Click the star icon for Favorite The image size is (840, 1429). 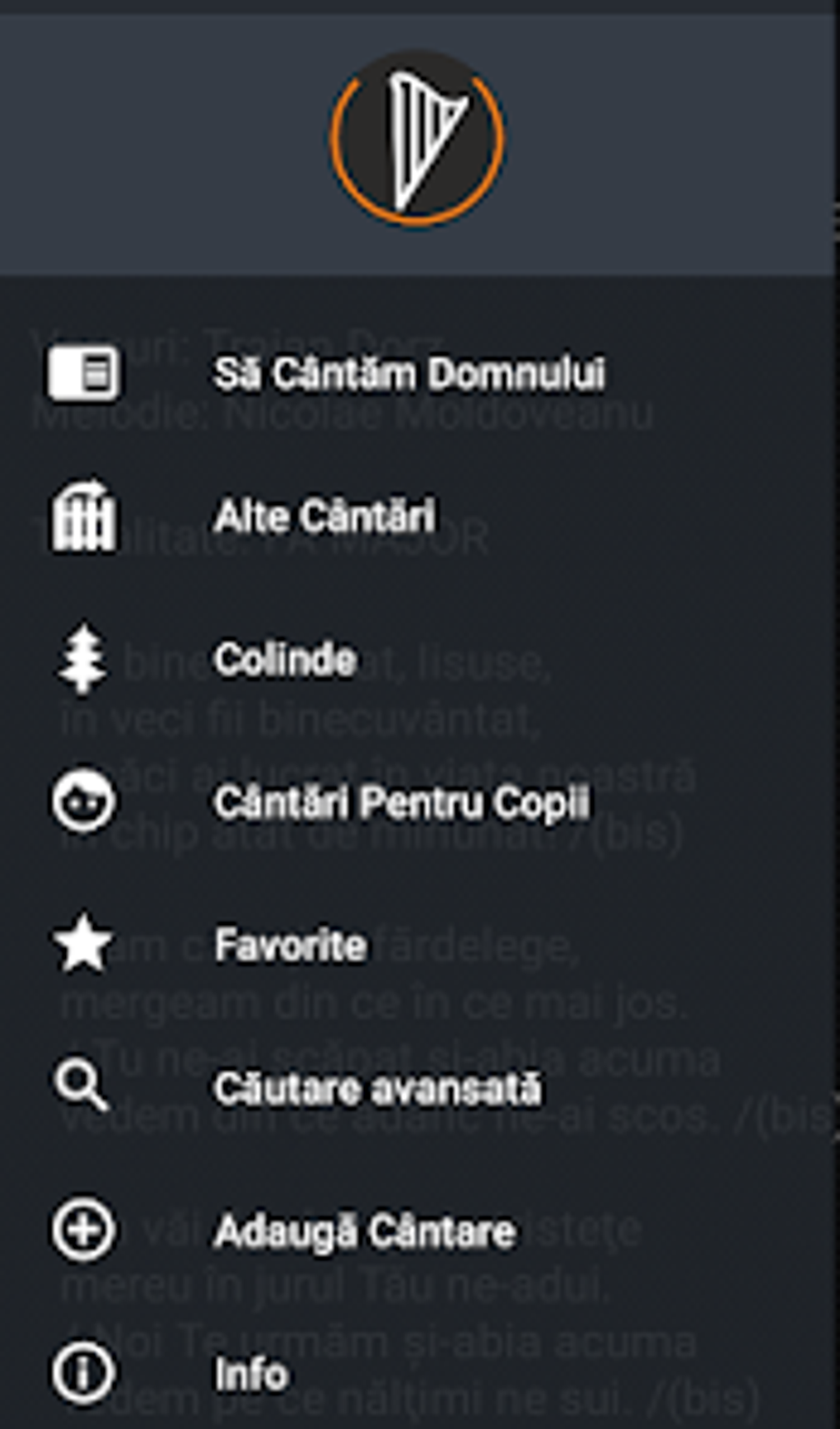point(82,944)
